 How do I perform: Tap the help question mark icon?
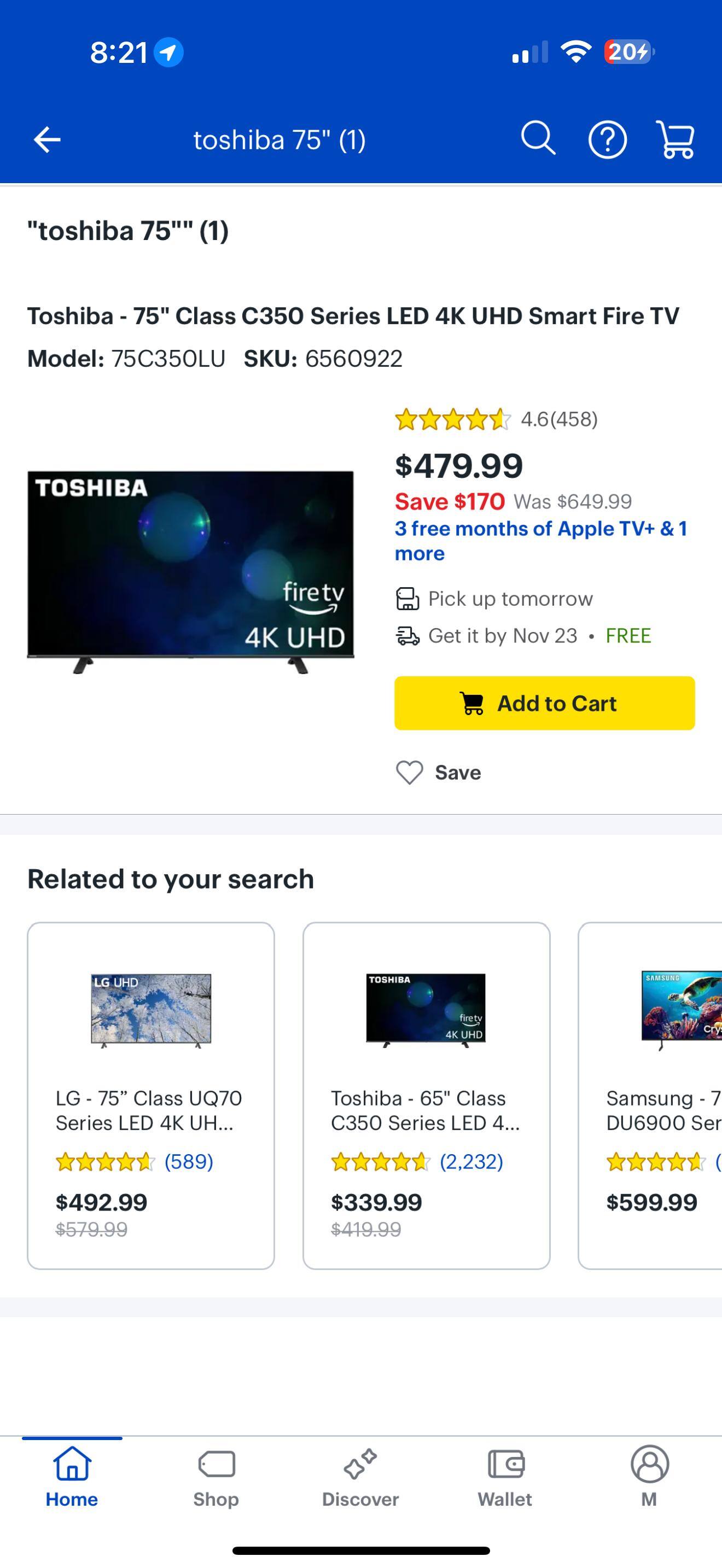coord(607,139)
